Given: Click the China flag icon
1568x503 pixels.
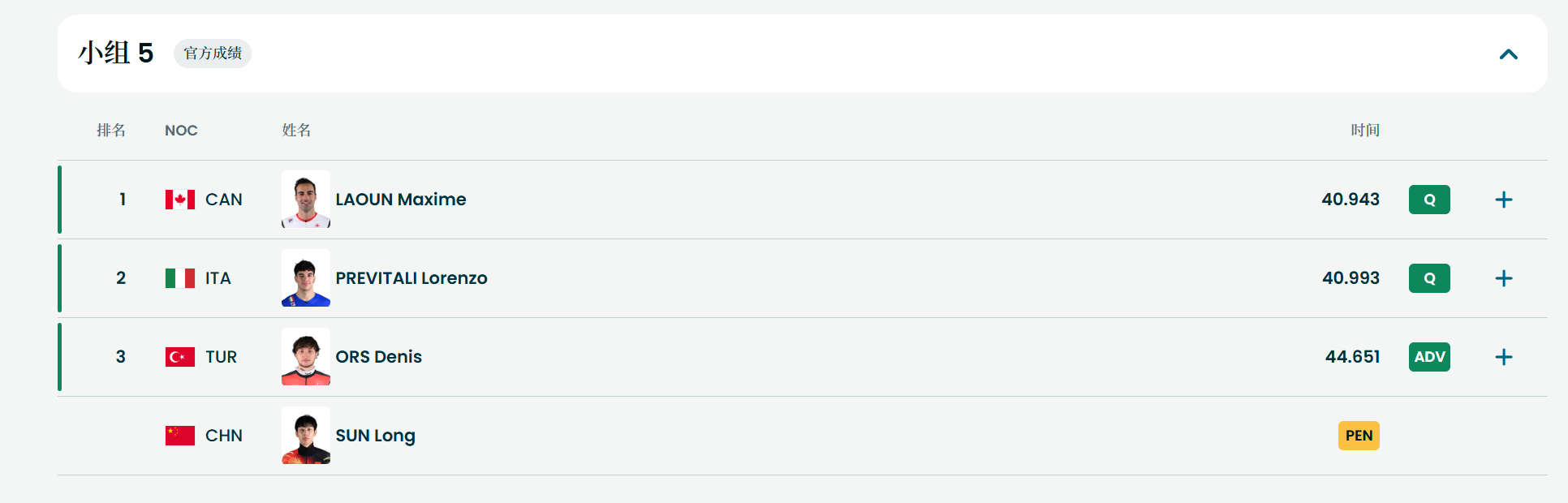Looking at the screenshot, I should 179,436.
